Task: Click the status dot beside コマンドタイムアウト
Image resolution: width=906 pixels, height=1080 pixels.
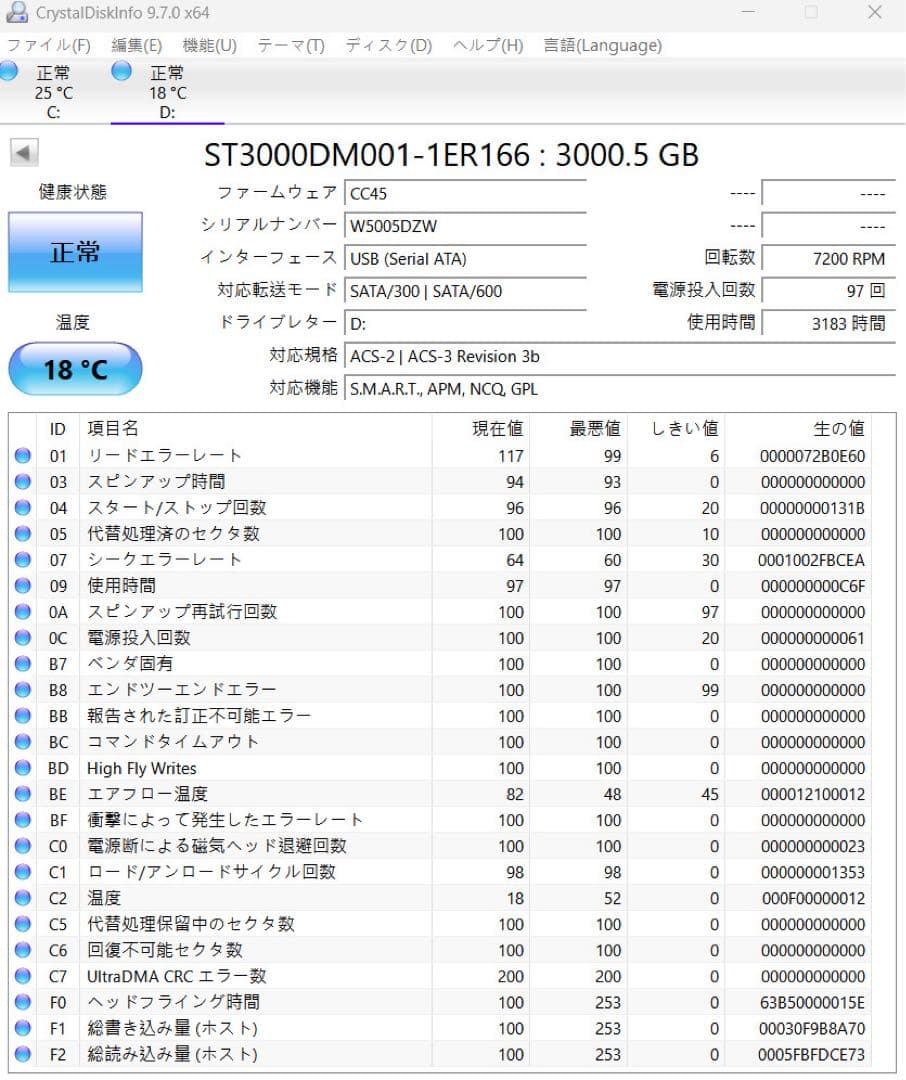Action: [x=22, y=742]
